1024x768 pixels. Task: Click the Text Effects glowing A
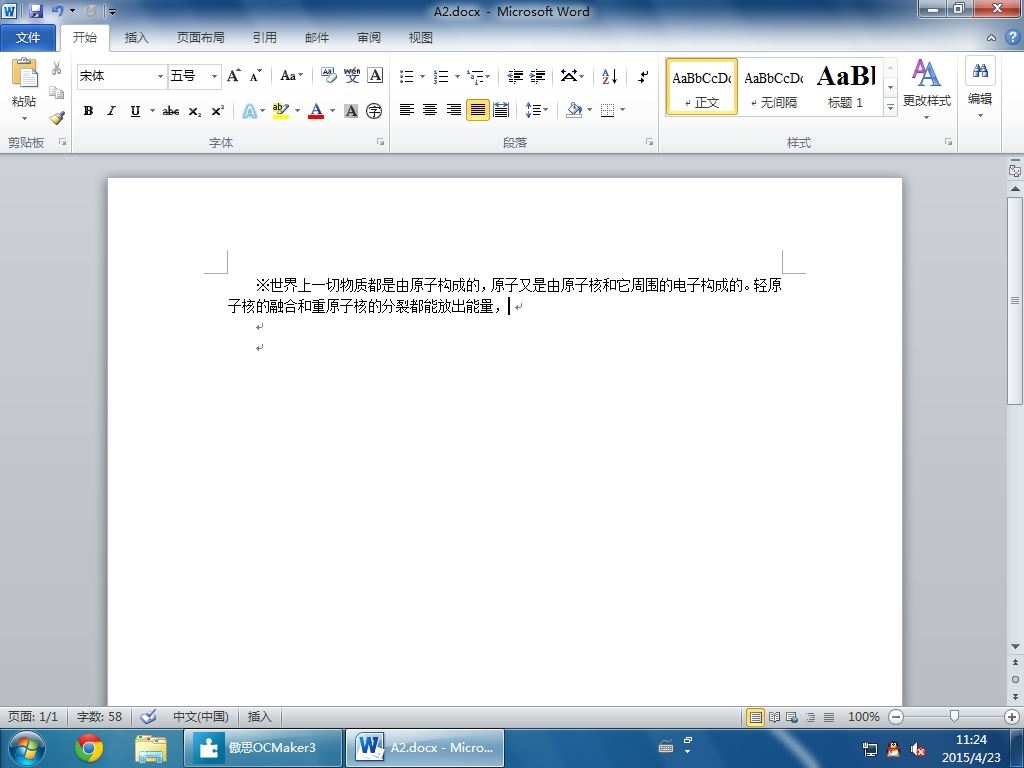pyautogui.click(x=249, y=111)
